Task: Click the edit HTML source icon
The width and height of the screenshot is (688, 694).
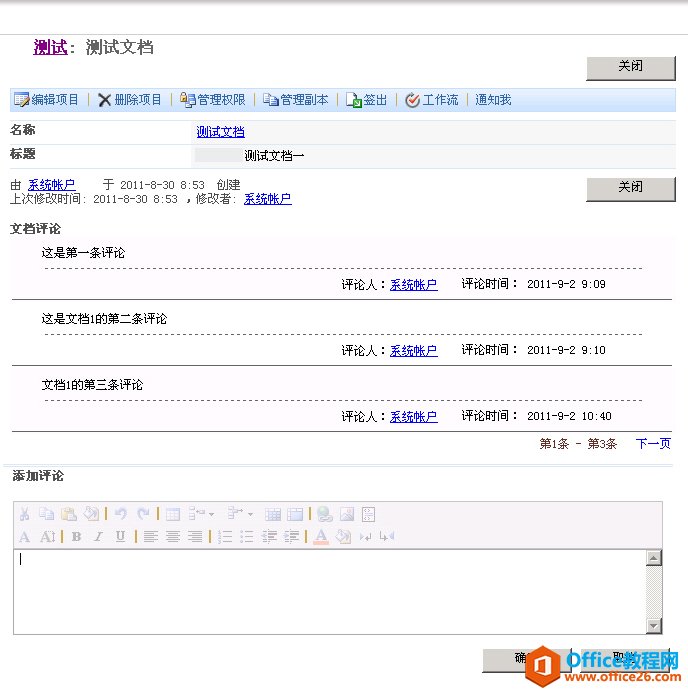Action: click(368, 514)
